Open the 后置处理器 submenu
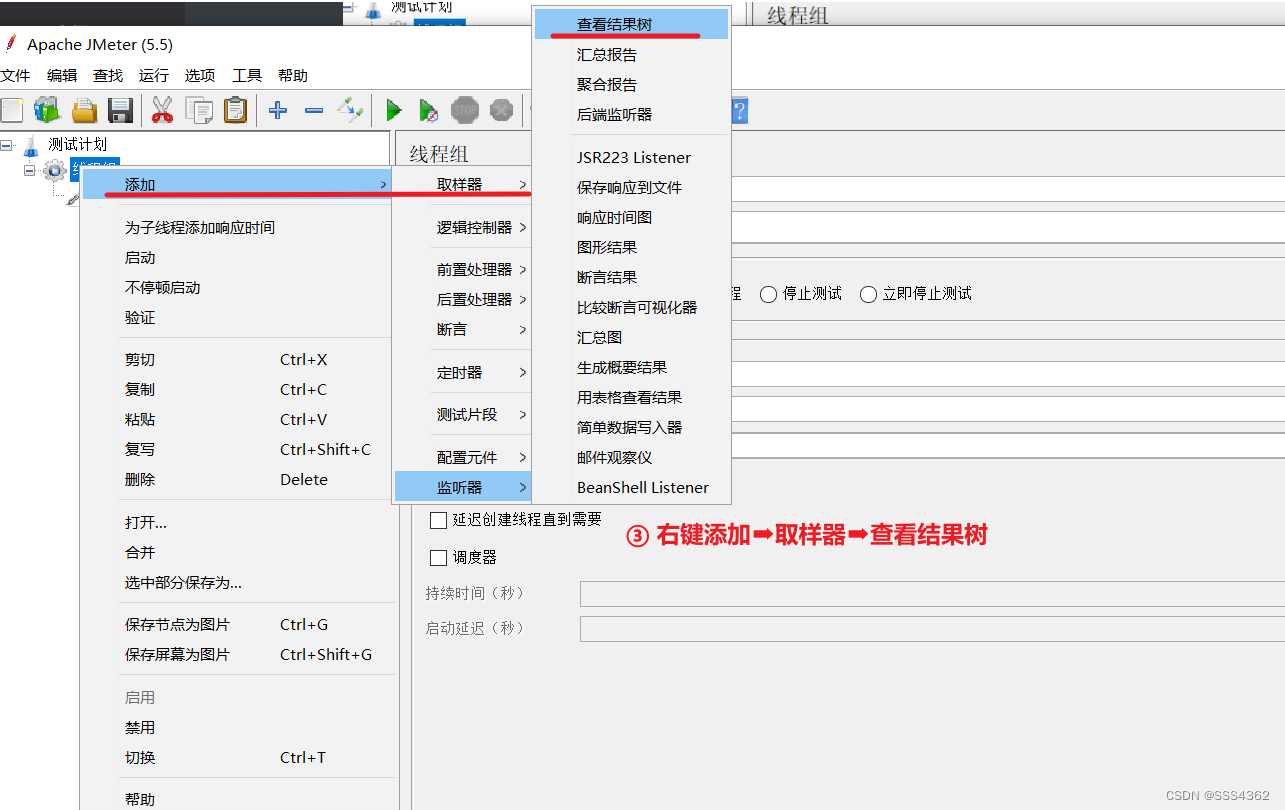The image size is (1285, 810). point(462,300)
